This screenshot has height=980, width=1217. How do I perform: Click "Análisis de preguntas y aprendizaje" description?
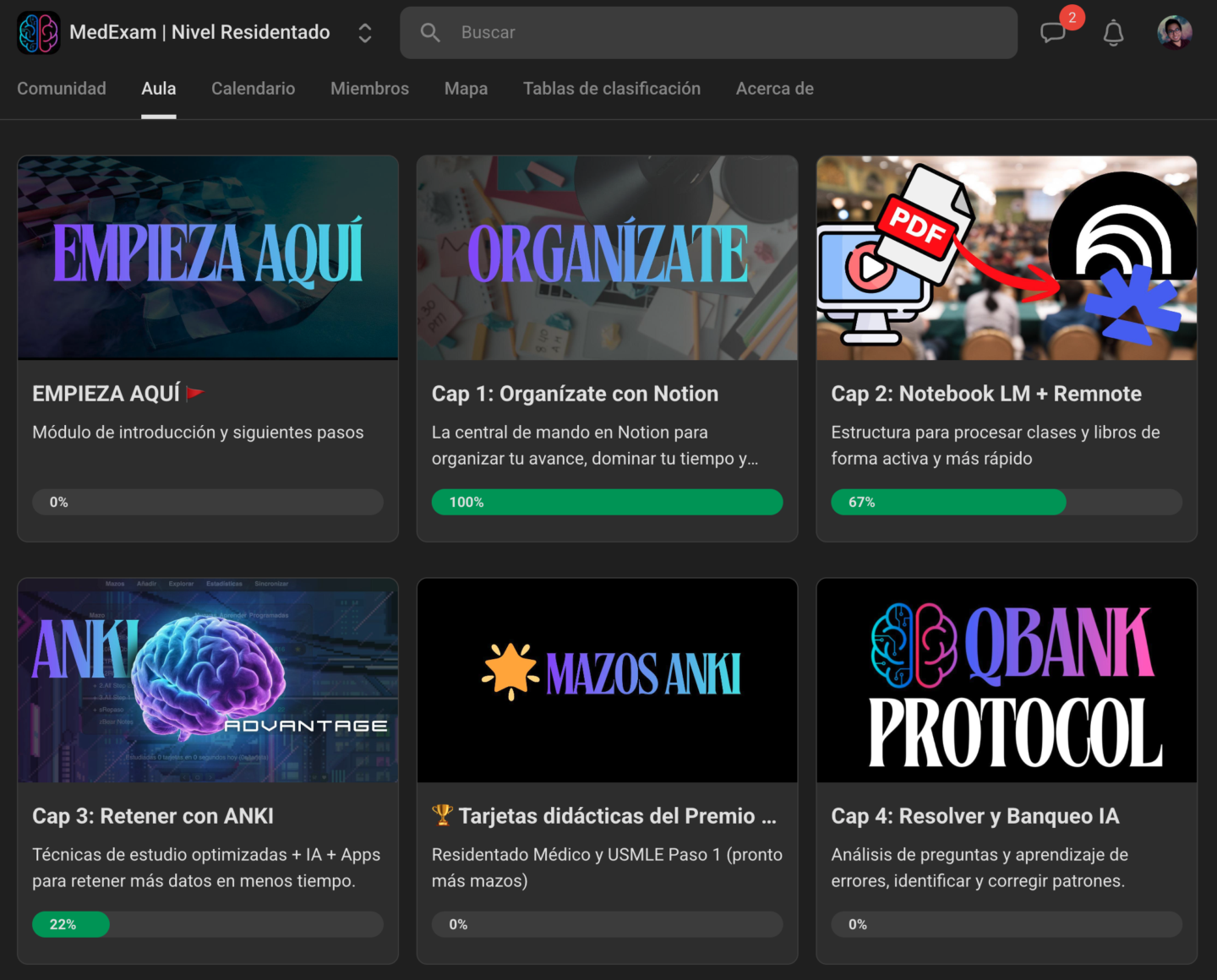coord(980,868)
